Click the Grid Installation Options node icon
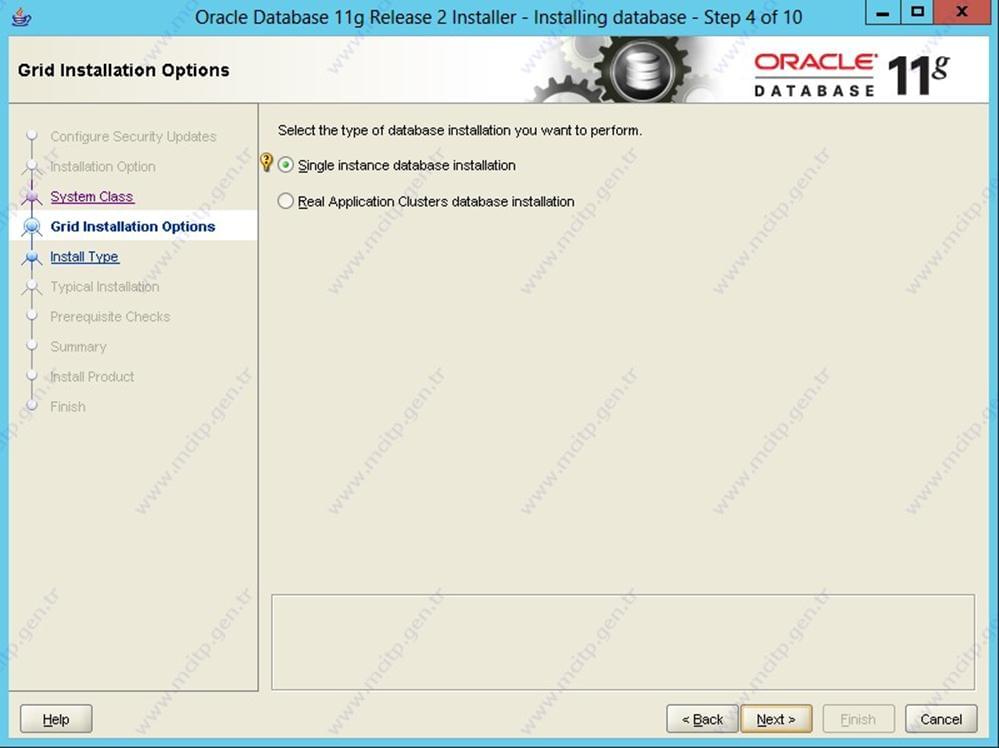The height and width of the screenshot is (748, 999). [x=31, y=227]
